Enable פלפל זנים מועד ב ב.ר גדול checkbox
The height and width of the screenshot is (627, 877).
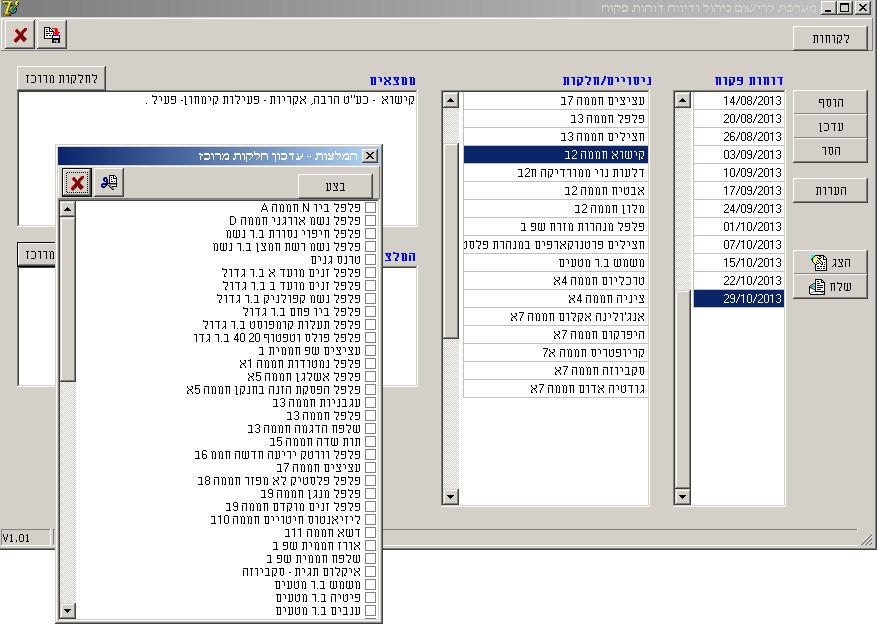tap(370, 285)
